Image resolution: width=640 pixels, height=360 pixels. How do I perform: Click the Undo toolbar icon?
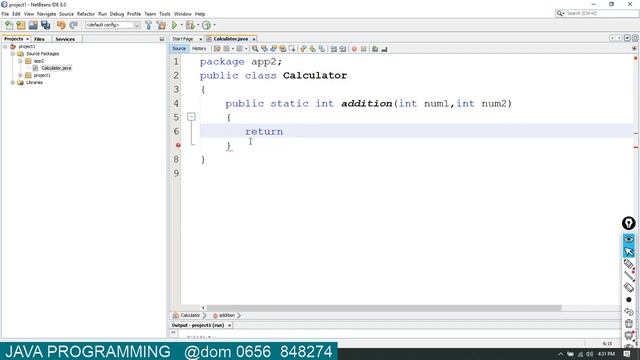click(x=61, y=25)
